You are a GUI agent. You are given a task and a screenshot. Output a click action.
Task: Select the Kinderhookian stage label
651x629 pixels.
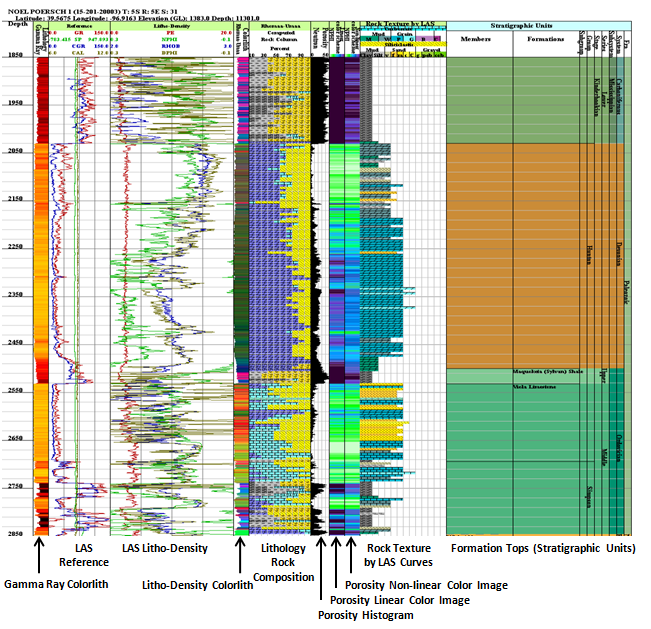597,97
